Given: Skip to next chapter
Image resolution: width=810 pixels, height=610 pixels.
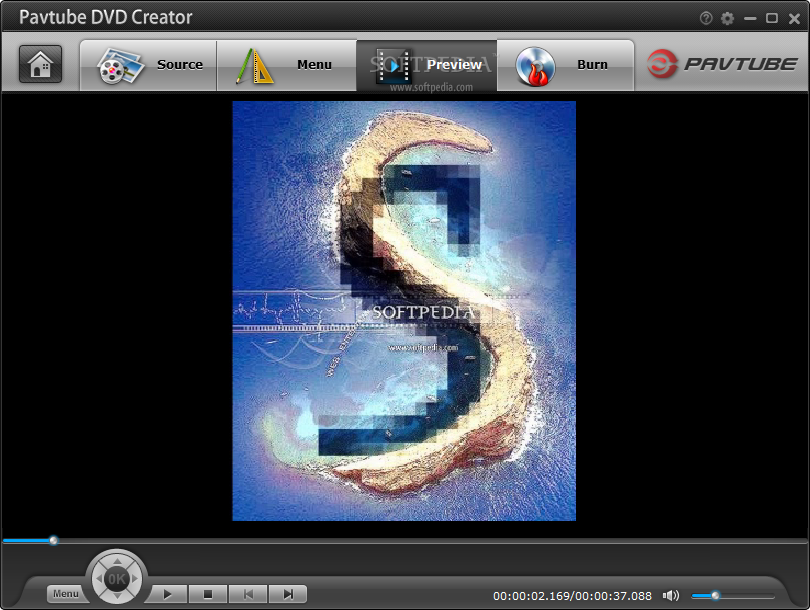Looking at the screenshot, I should tap(288, 595).
